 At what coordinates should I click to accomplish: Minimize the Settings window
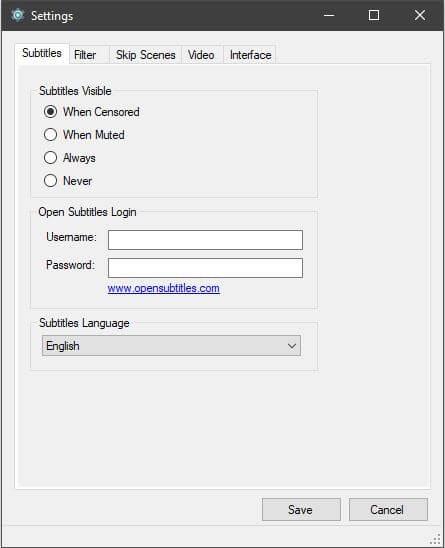click(329, 15)
